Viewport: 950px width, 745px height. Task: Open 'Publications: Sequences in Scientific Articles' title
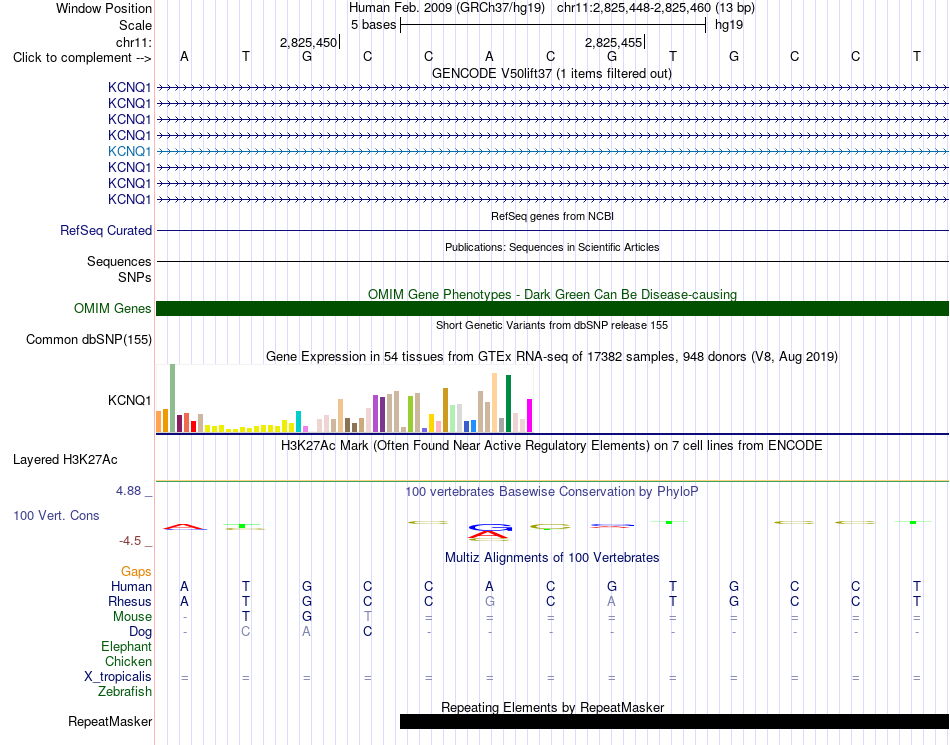click(552, 247)
